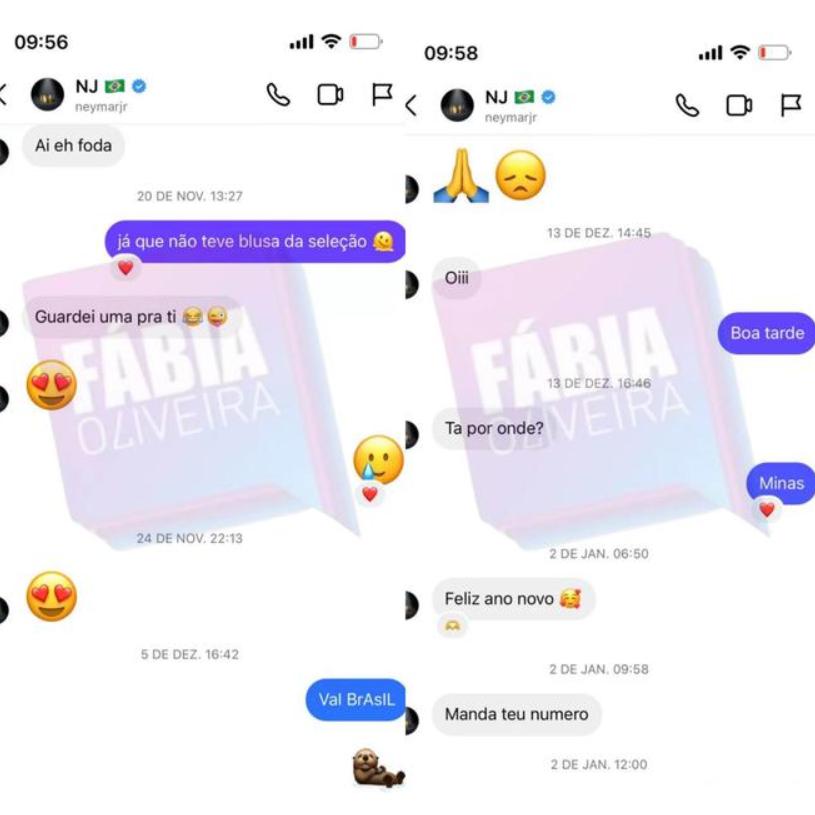Screen dimensions: 815x815
Task: Tap the reaction under "Feliz ano novo"
Action: click(452, 627)
